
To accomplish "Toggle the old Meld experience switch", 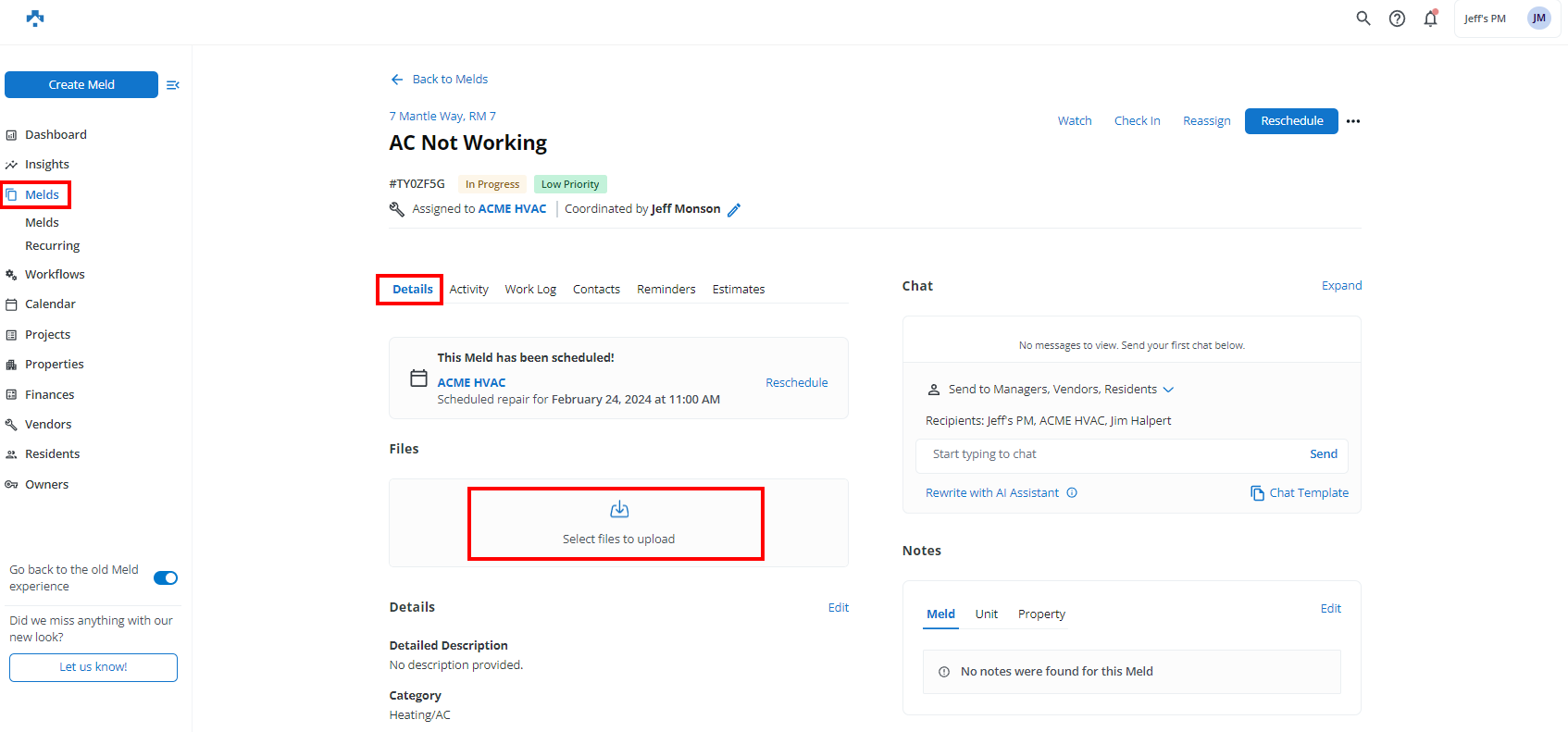I will coord(166,578).
